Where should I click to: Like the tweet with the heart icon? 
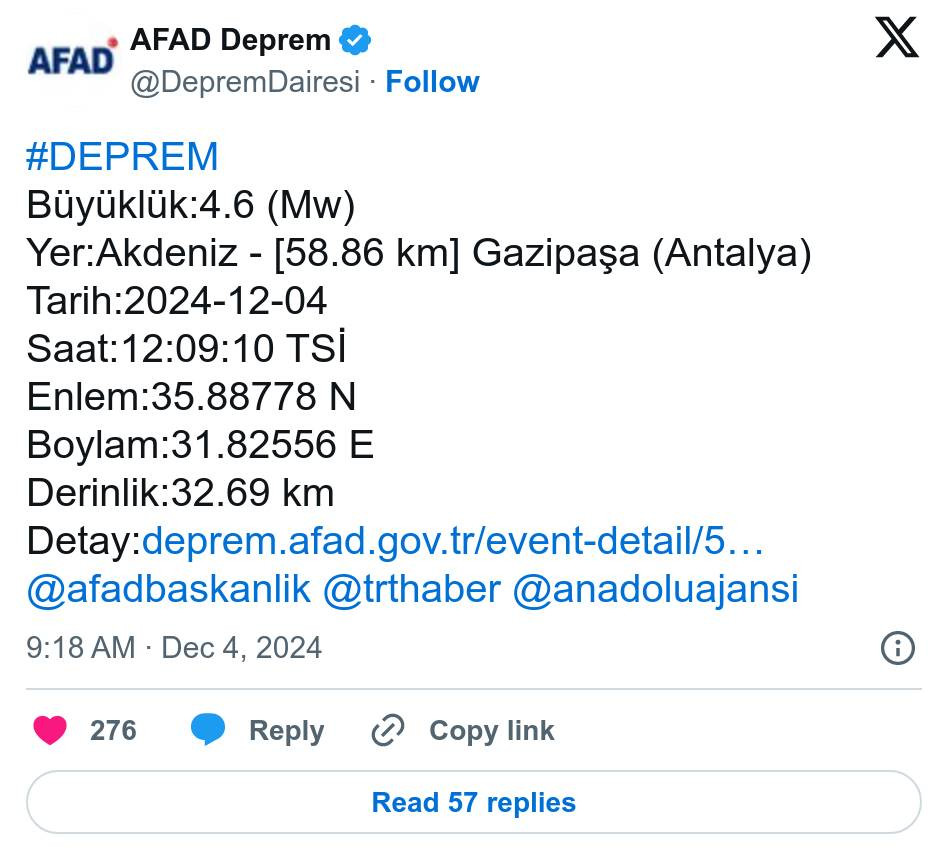[x=50, y=731]
